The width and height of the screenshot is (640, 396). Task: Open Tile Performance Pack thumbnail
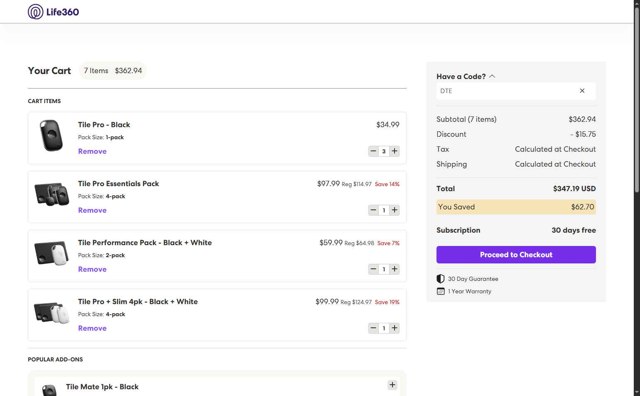(51, 253)
